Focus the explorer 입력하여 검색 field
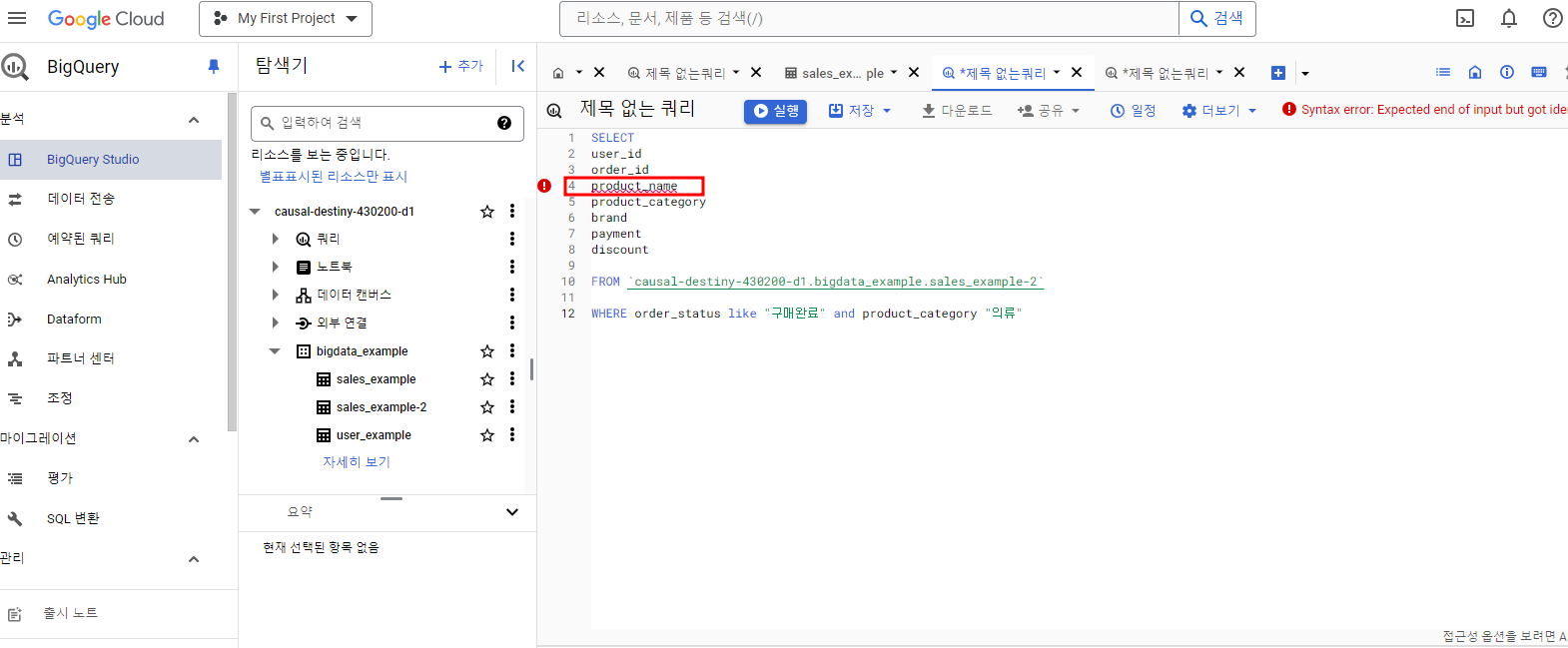The image size is (1568, 648). 387,123
